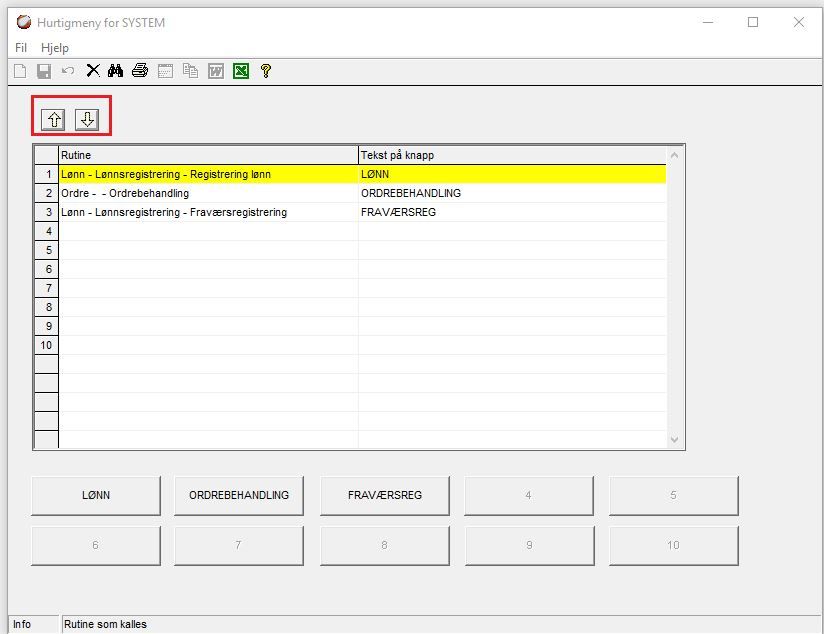Click the FRAVÆRSREG shortcut button
This screenshot has width=824, height=634.
[385, 495]
